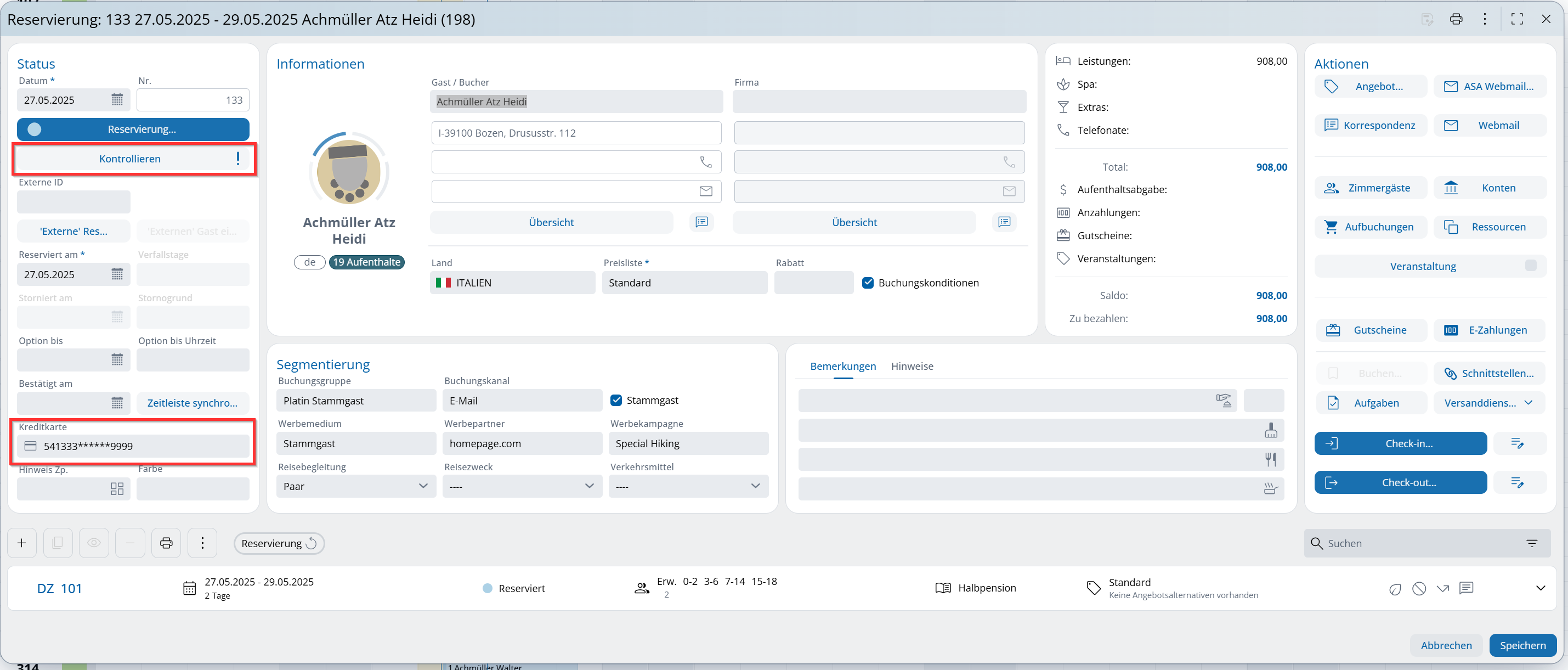Click the Kreditkarte number field
Image resolution: width=1568 pixels, height=670 pixels.
point(133,446)
